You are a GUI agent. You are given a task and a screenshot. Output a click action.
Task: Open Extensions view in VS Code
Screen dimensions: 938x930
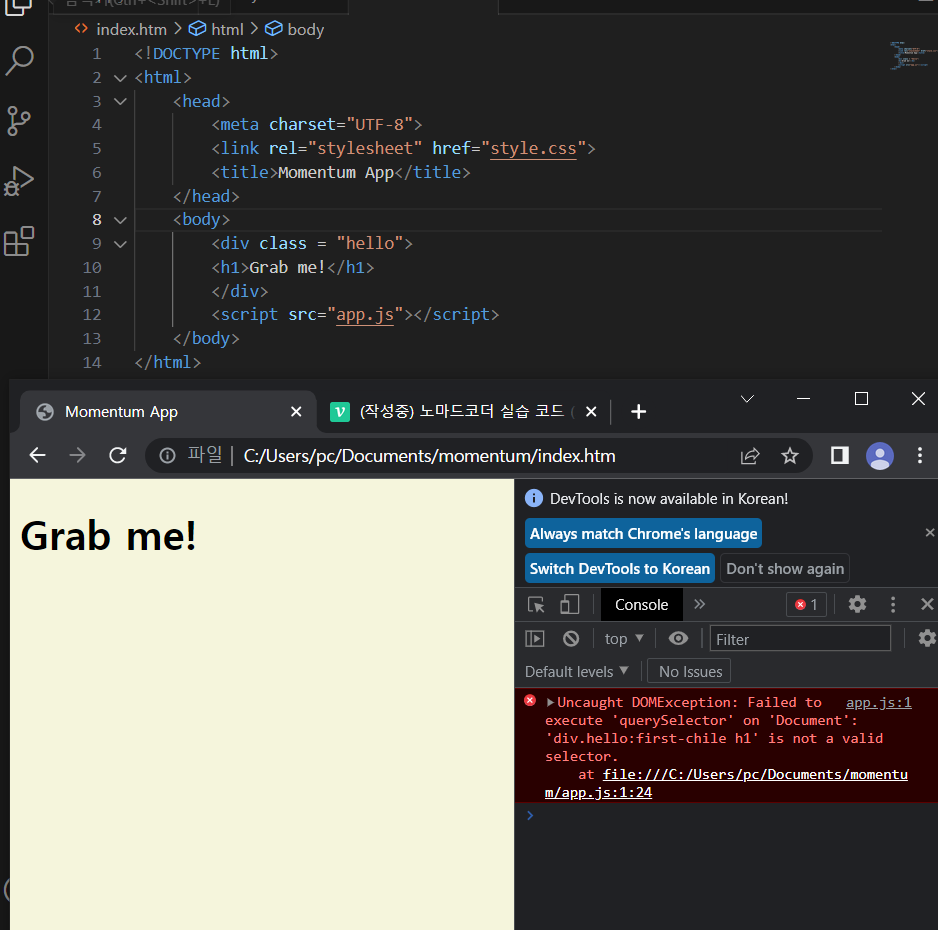point(19,242)
